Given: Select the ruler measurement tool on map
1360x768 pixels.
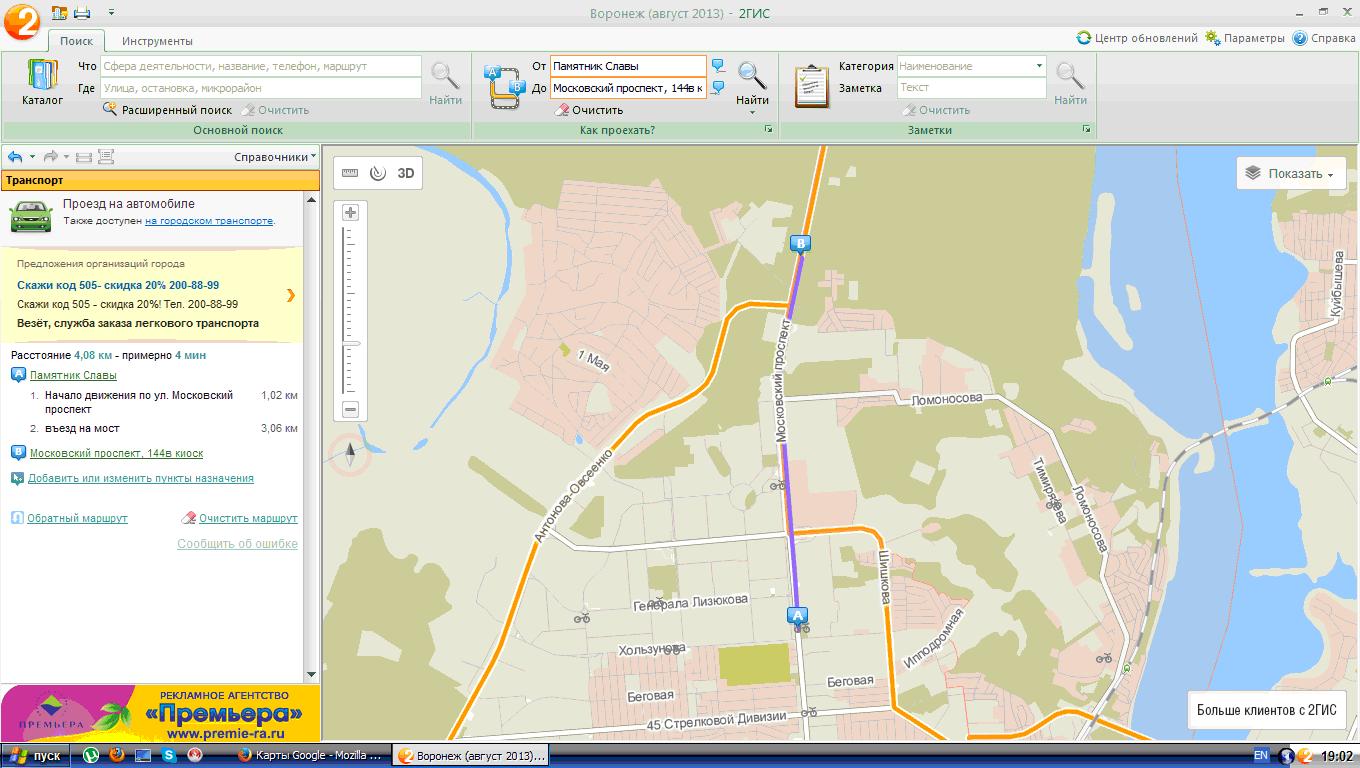Looking at the screenshot, I should 350,173.
